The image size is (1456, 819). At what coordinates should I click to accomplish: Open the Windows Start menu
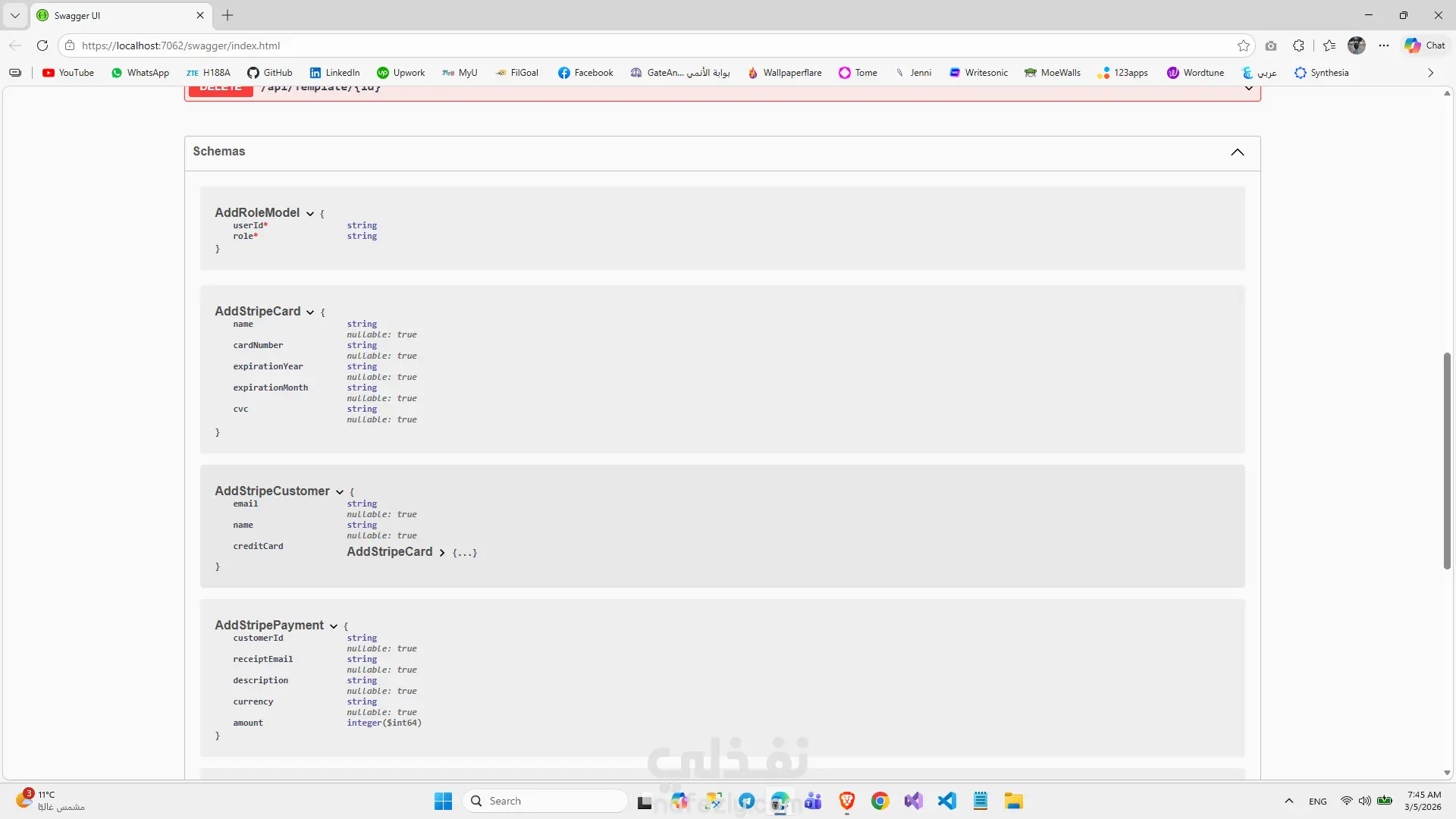(x=443, y=801)
